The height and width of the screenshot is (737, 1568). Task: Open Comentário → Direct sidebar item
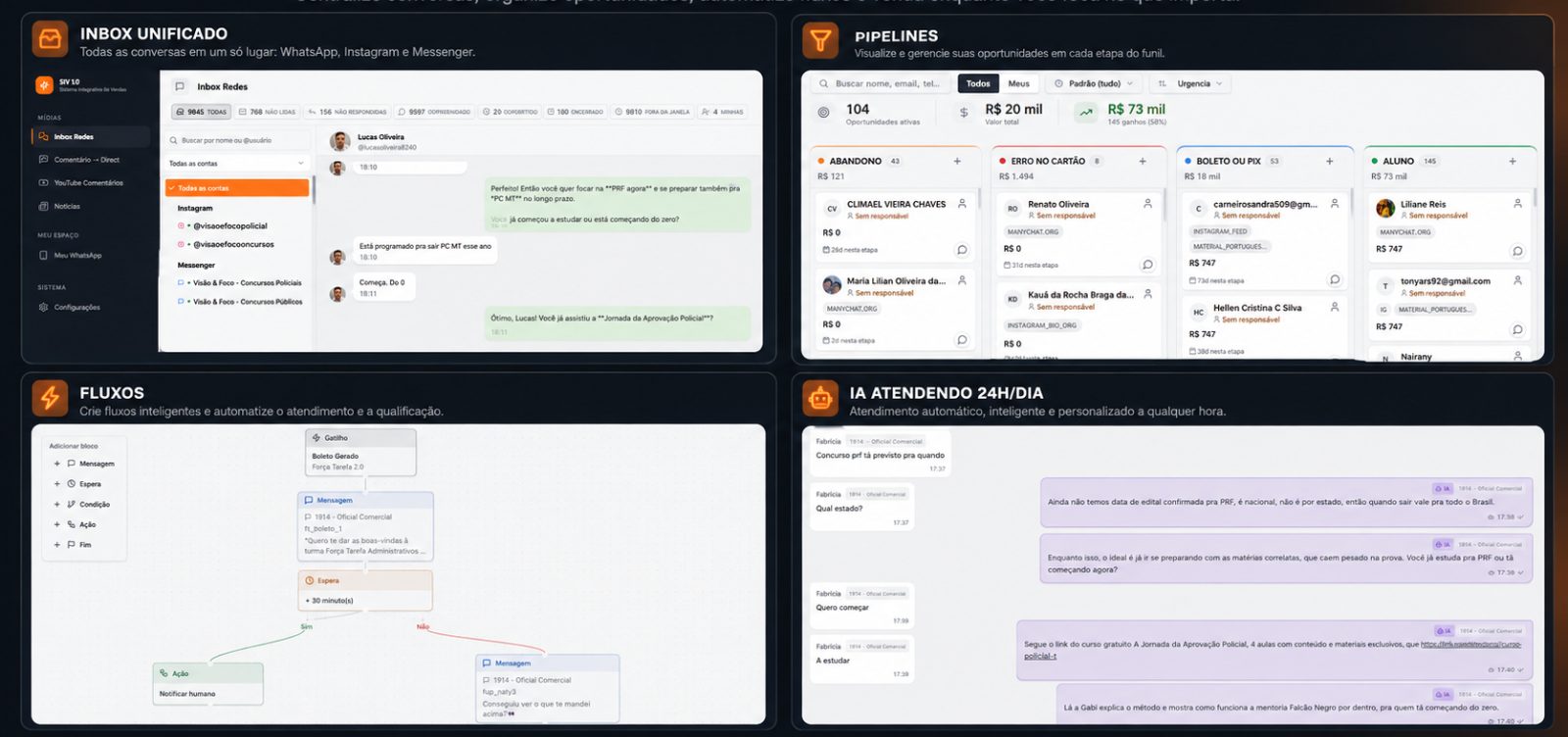coord(87,160)
